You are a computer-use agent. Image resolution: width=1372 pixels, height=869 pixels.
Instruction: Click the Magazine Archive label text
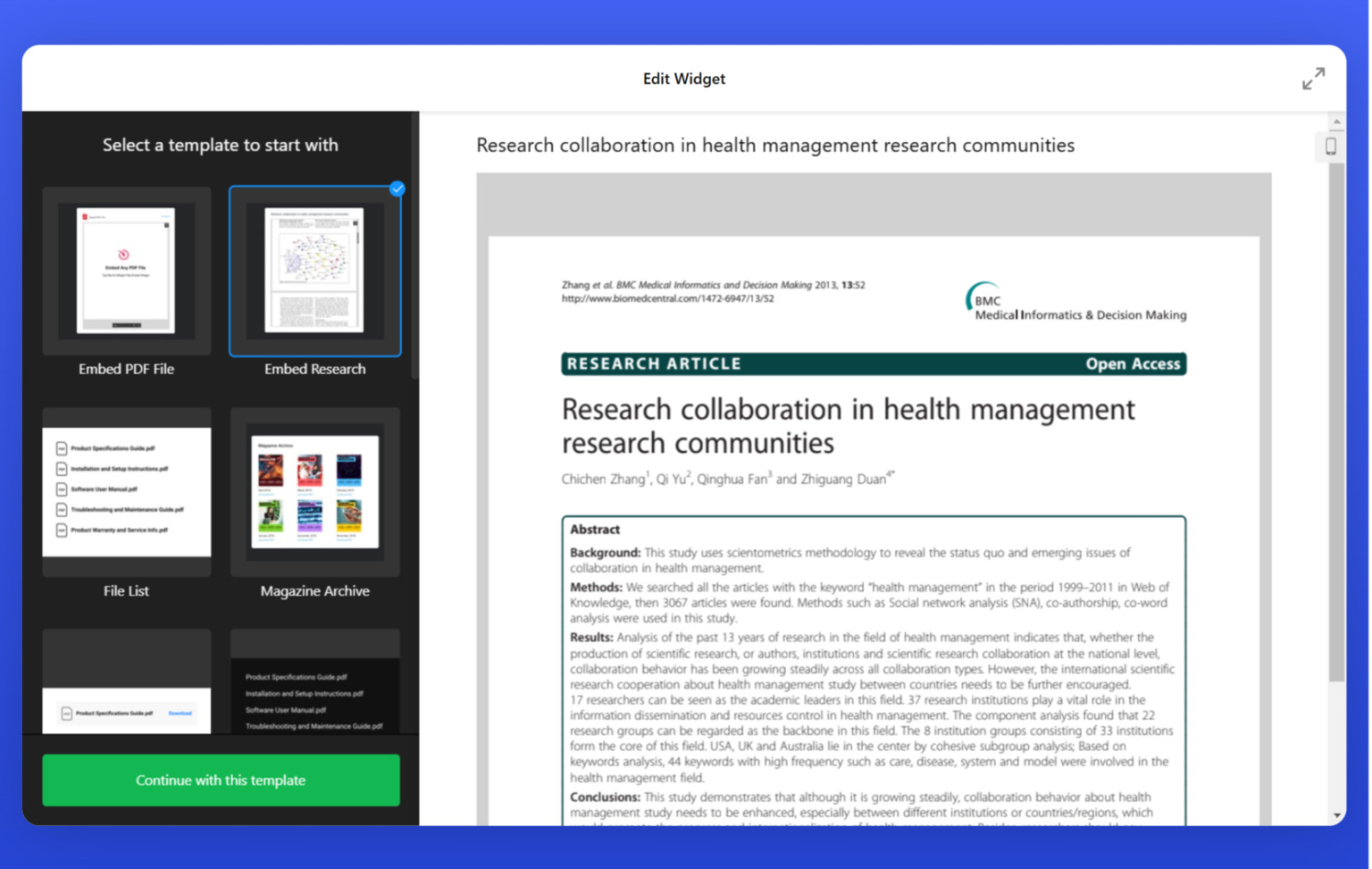(314, 591)
